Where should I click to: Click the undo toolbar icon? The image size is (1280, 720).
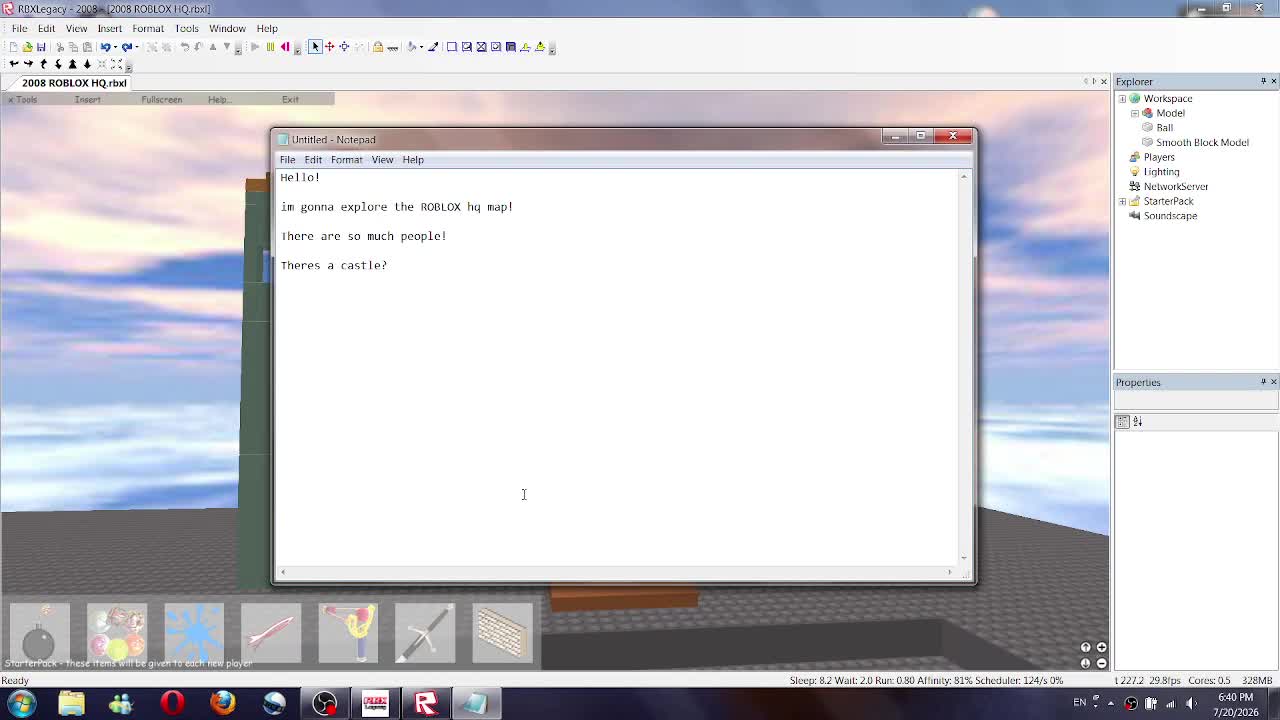(x=104, y=46)
